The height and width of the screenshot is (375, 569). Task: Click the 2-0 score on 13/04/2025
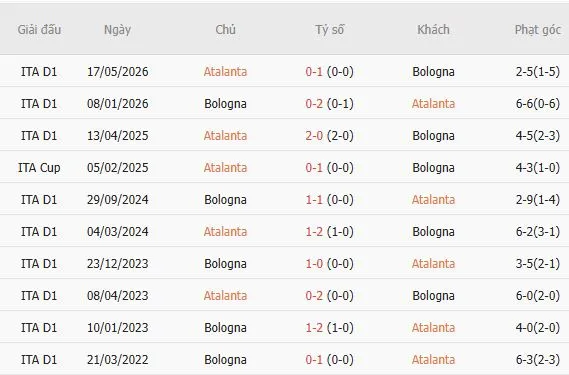click(314, 135)
